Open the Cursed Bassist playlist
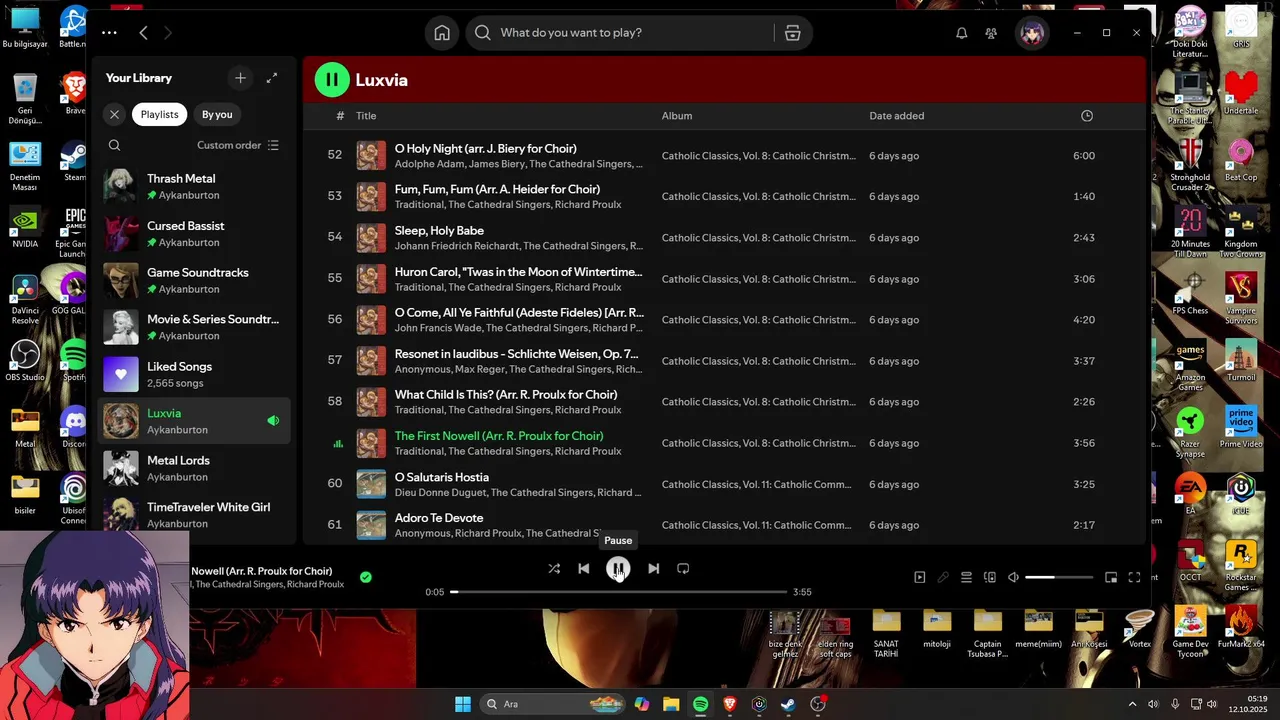This screenshot has width=1280, height=720. coord(194,234)
